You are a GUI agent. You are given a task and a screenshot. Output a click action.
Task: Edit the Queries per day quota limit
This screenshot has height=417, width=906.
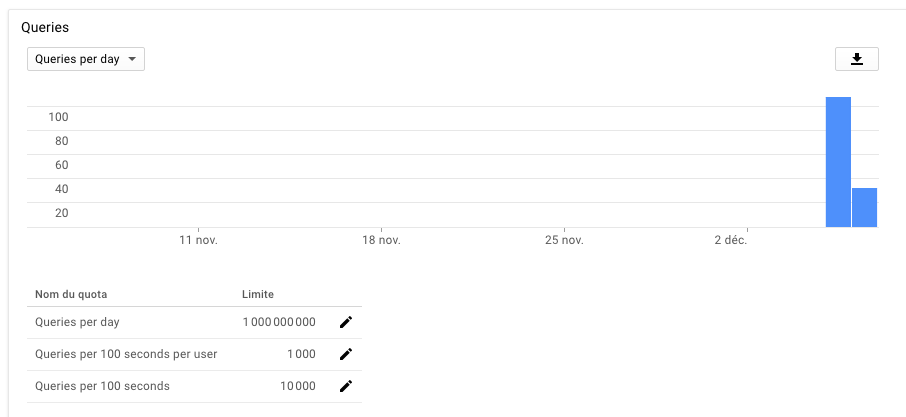(x=346, y=322)
